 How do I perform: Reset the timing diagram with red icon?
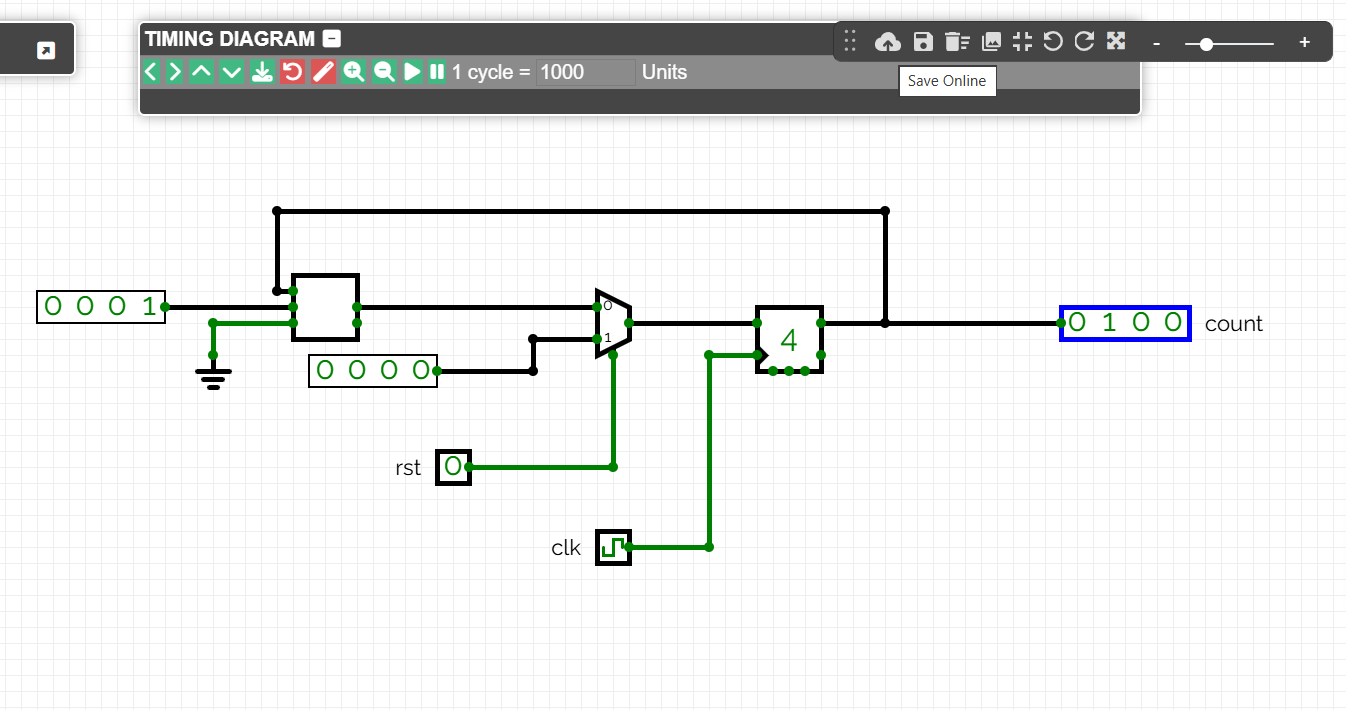[x=292, y=72]
